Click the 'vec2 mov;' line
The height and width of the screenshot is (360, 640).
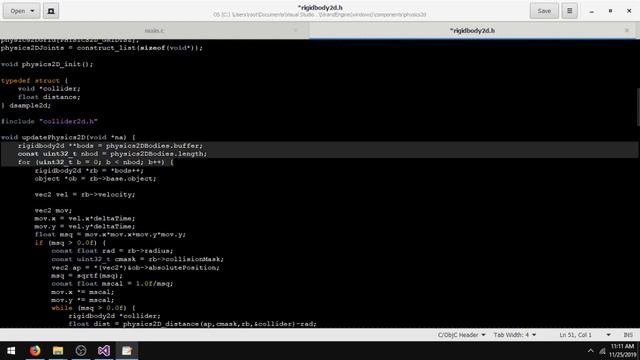pos(53,211)
